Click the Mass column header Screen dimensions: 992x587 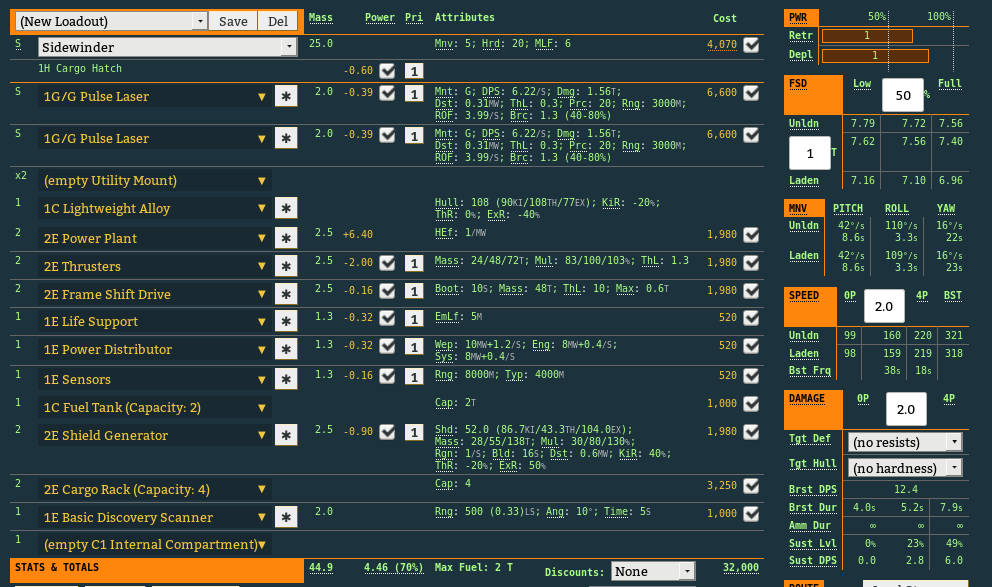(321, 18)
